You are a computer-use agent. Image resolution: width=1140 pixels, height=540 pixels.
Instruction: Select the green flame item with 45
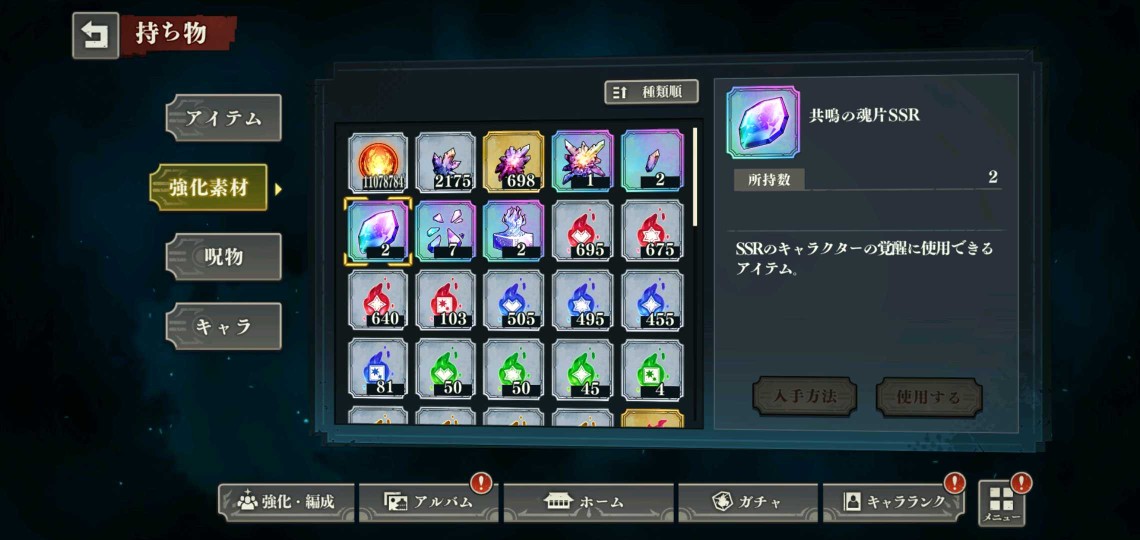pyautogui.click(x=582, y=369)
